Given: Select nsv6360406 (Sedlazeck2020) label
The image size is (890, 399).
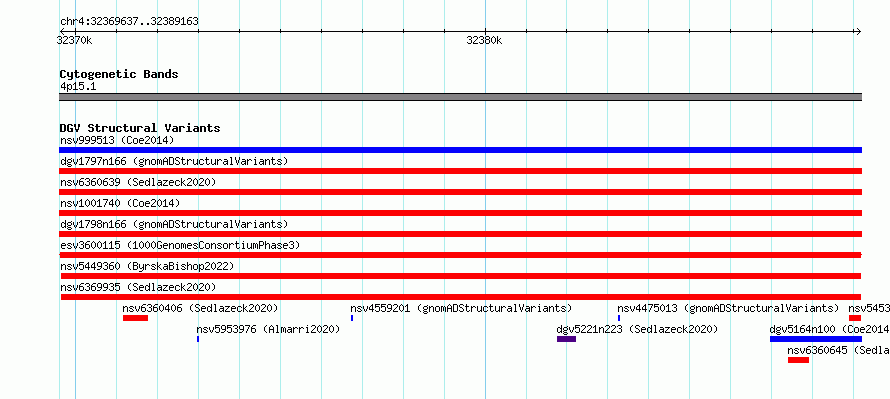Looking at the screenshot, I should (200, 308).
